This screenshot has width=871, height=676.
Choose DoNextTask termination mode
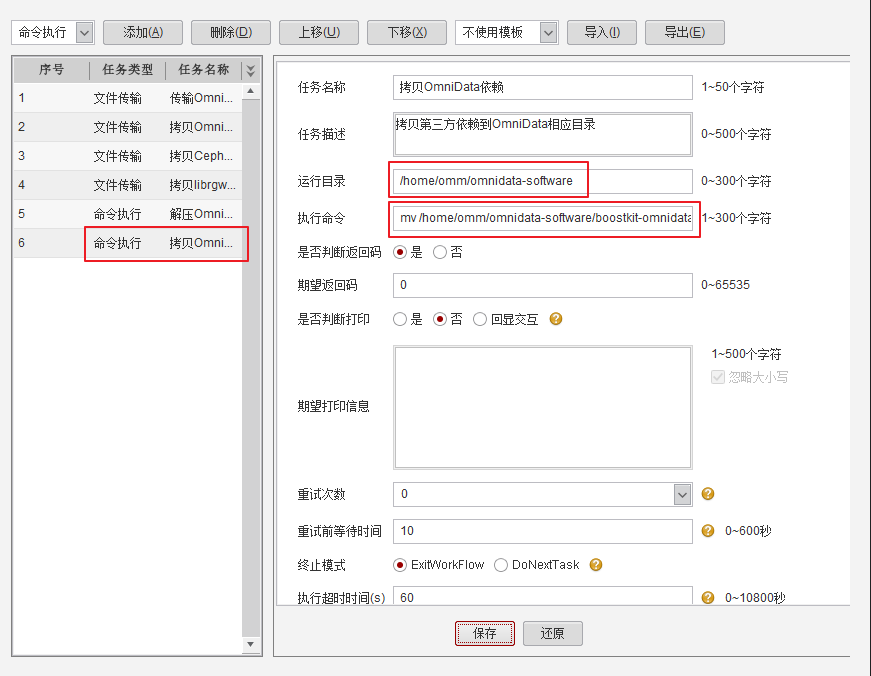tap(500, 565)
